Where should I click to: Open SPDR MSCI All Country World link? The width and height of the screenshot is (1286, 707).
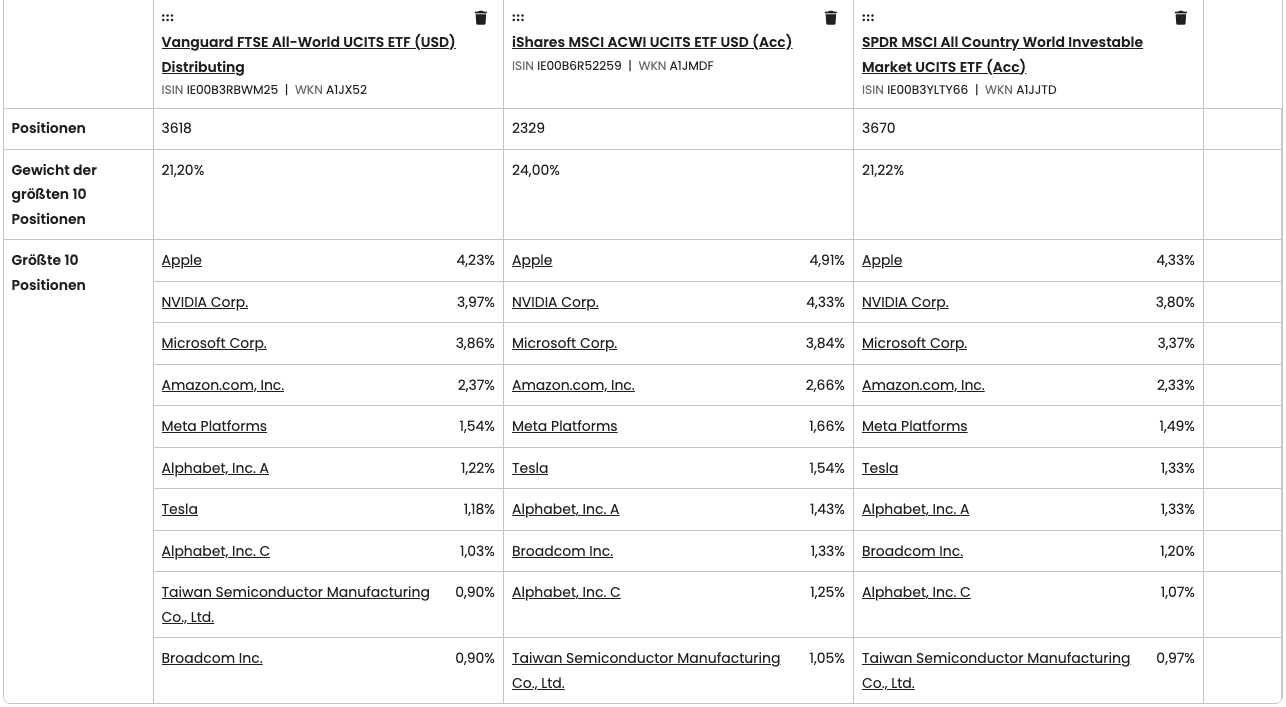(1002, 43)
